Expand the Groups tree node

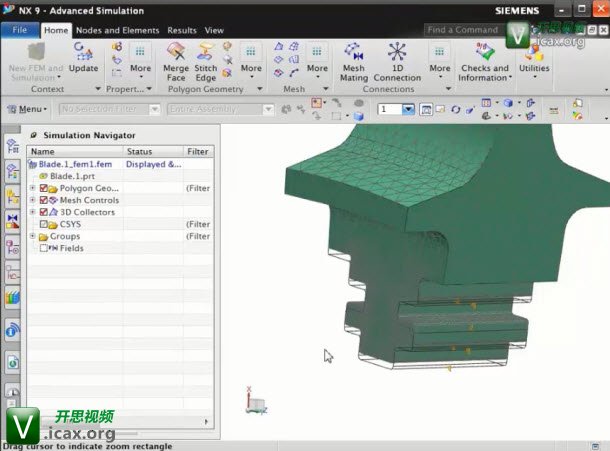pos(32,236)
